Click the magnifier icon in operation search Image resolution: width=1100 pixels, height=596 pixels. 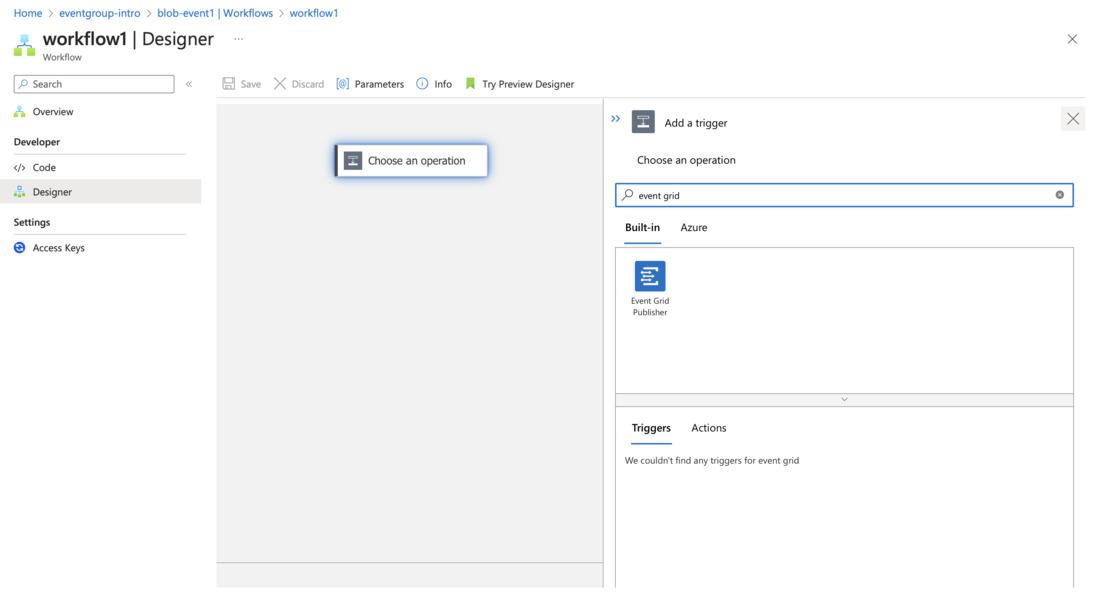[628, 195]
